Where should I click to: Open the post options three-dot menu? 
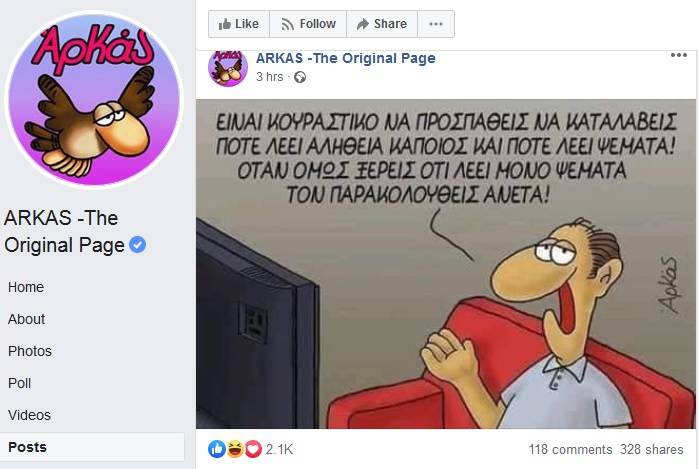[x=678, y=55]
